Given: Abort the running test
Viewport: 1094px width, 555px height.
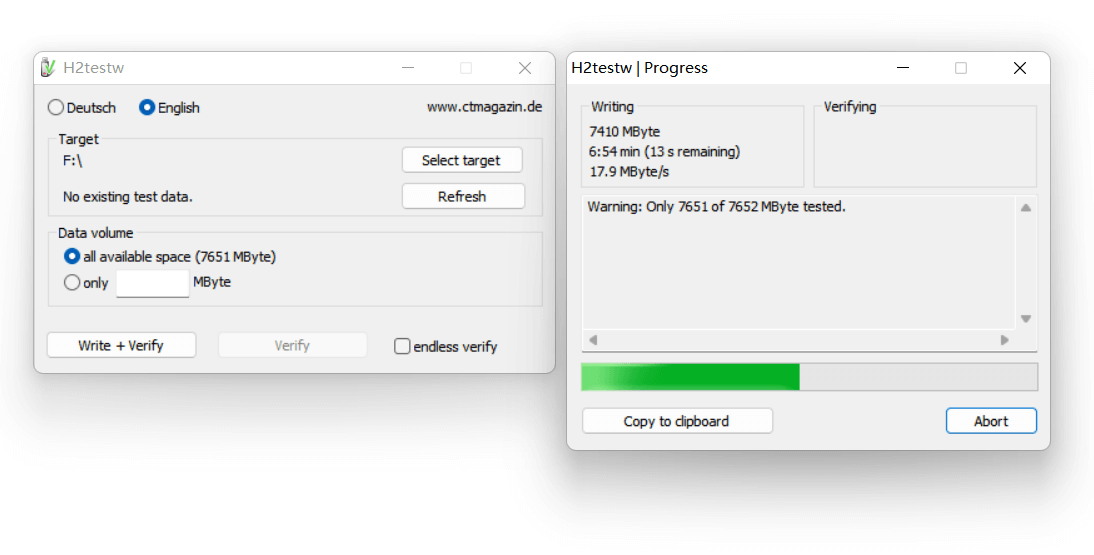Looking at the screenshot, I should [x=991, y=421].
